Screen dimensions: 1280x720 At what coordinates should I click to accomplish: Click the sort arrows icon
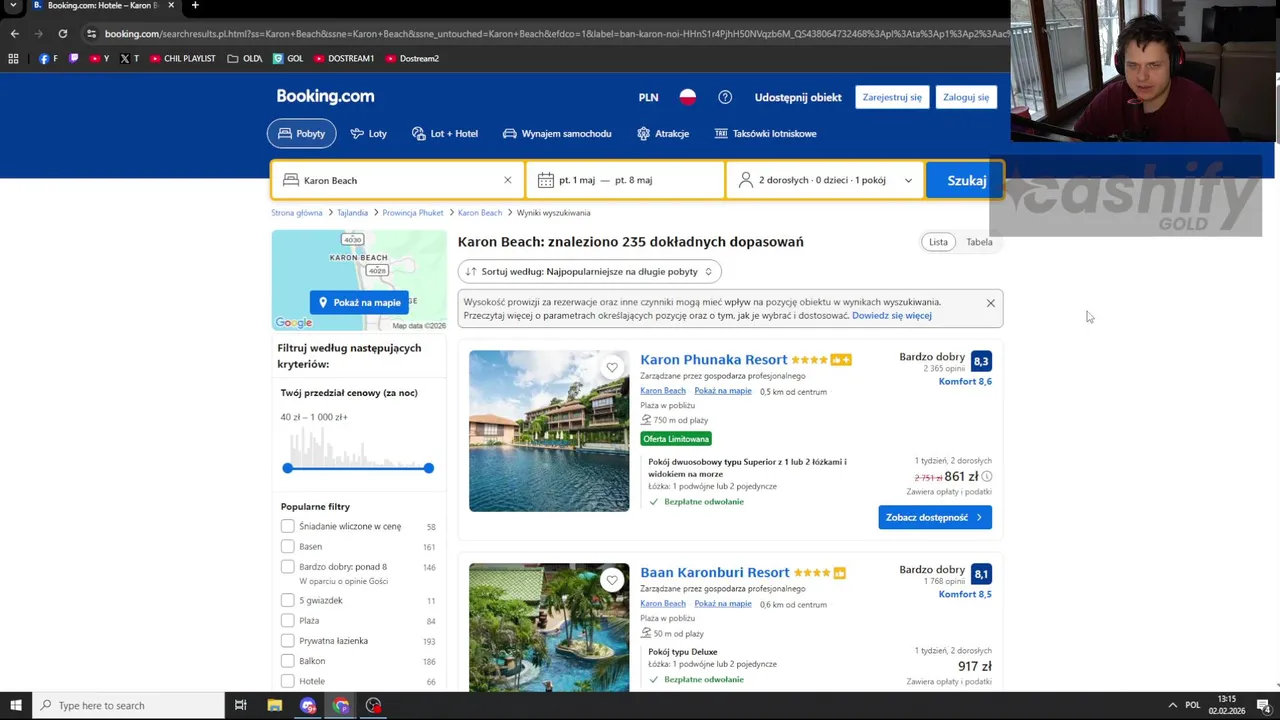pyautogui.click(x=471, y=271)
